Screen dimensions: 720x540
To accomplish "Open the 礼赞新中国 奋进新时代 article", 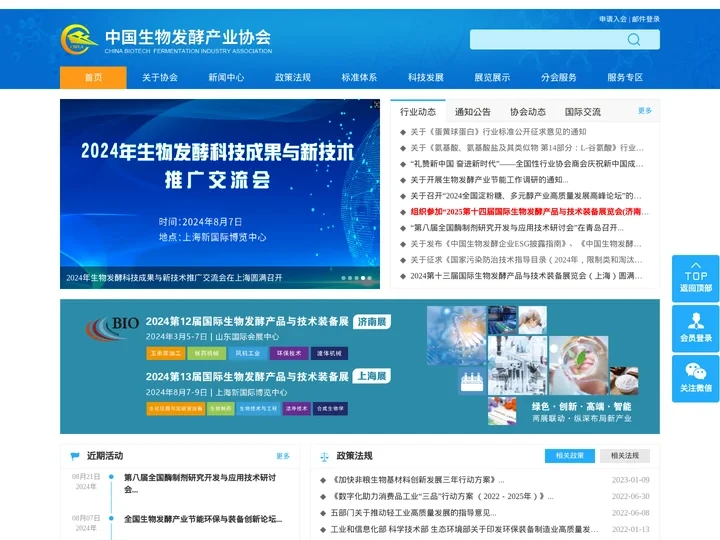I will point(527,164).
